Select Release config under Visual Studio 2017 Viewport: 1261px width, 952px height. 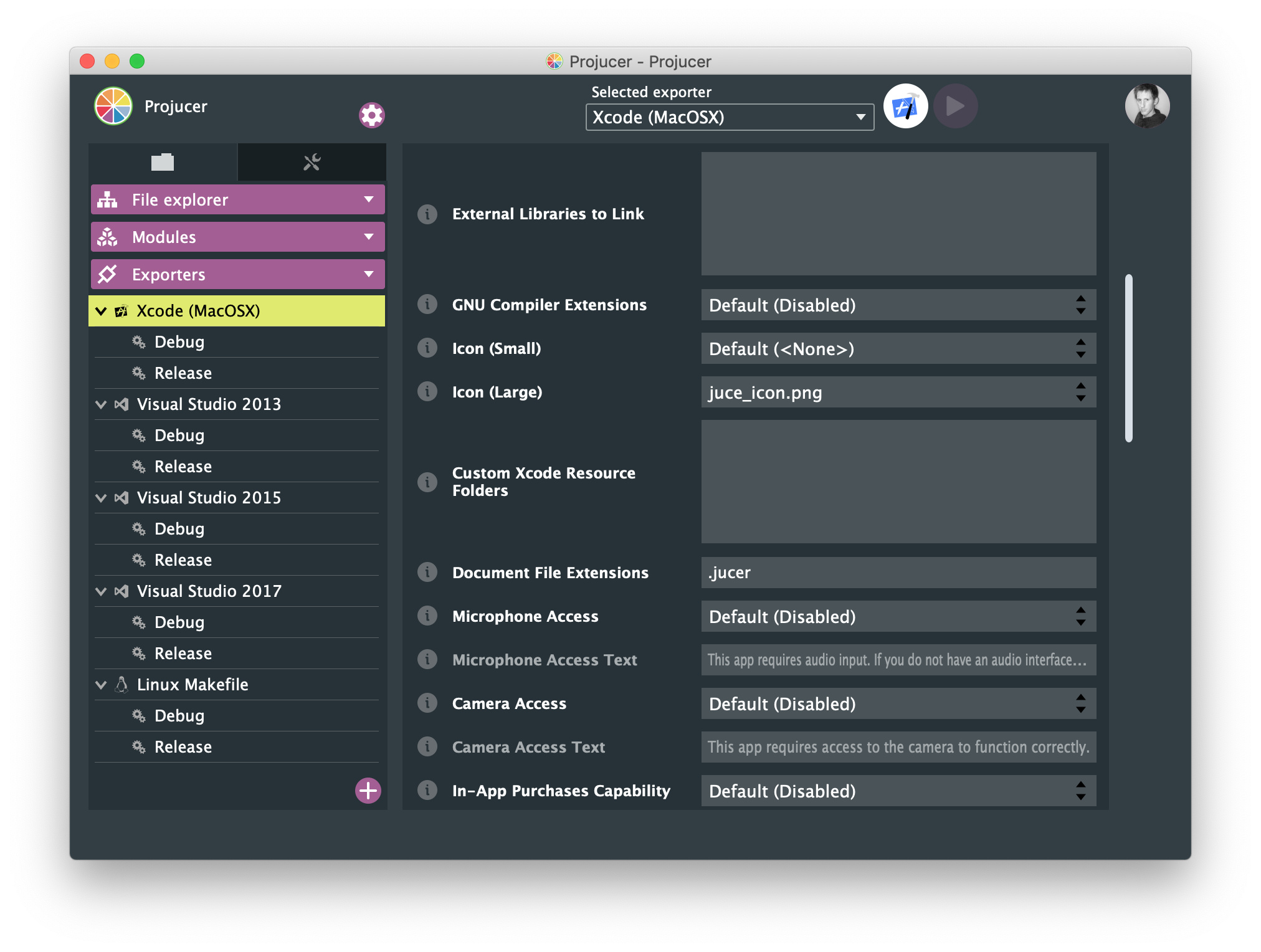[183, 654]
